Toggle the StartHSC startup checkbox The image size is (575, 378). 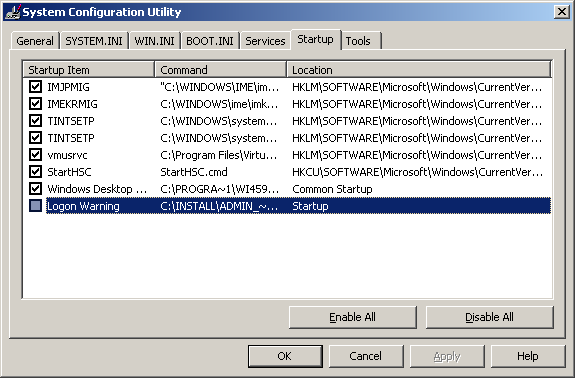pos(36,172)
